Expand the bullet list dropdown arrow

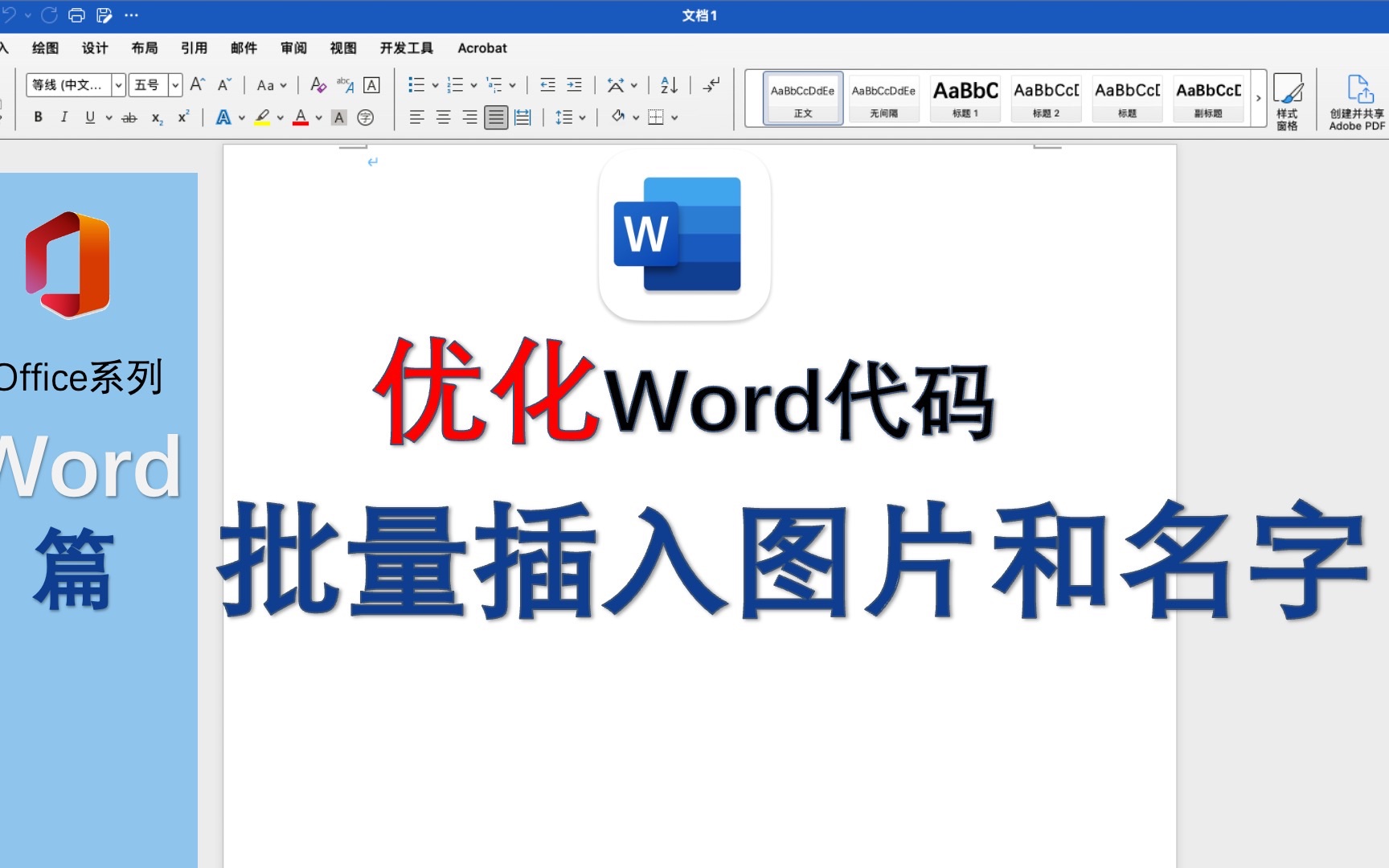coord(435,84)
